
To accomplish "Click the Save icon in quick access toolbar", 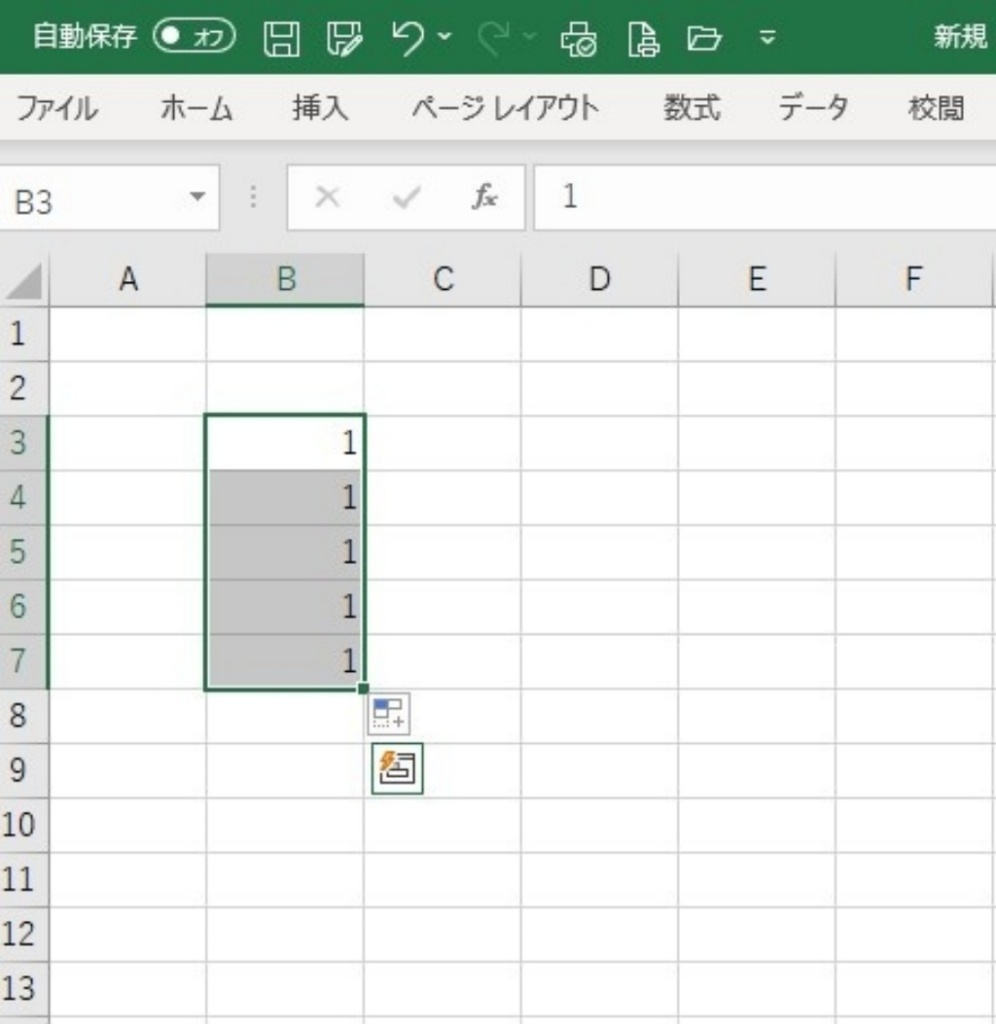I will point(281,38).
